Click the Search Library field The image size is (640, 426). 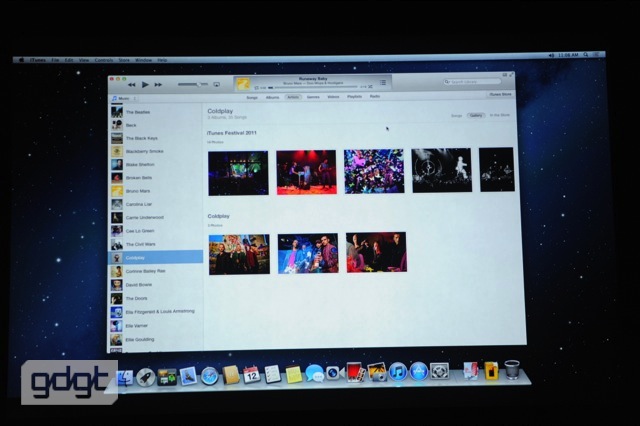(472, 82)
